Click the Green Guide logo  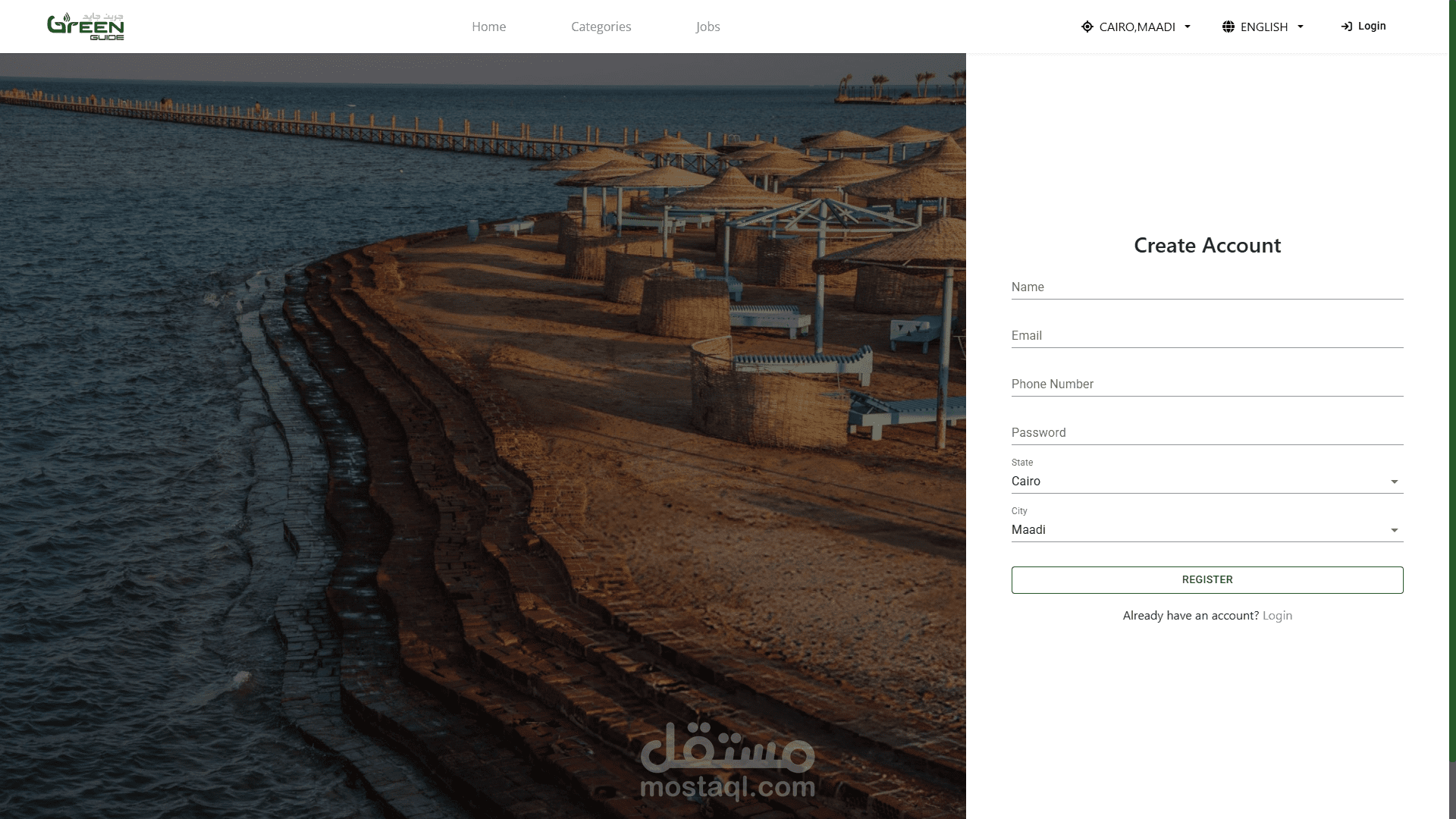point(85,27)
